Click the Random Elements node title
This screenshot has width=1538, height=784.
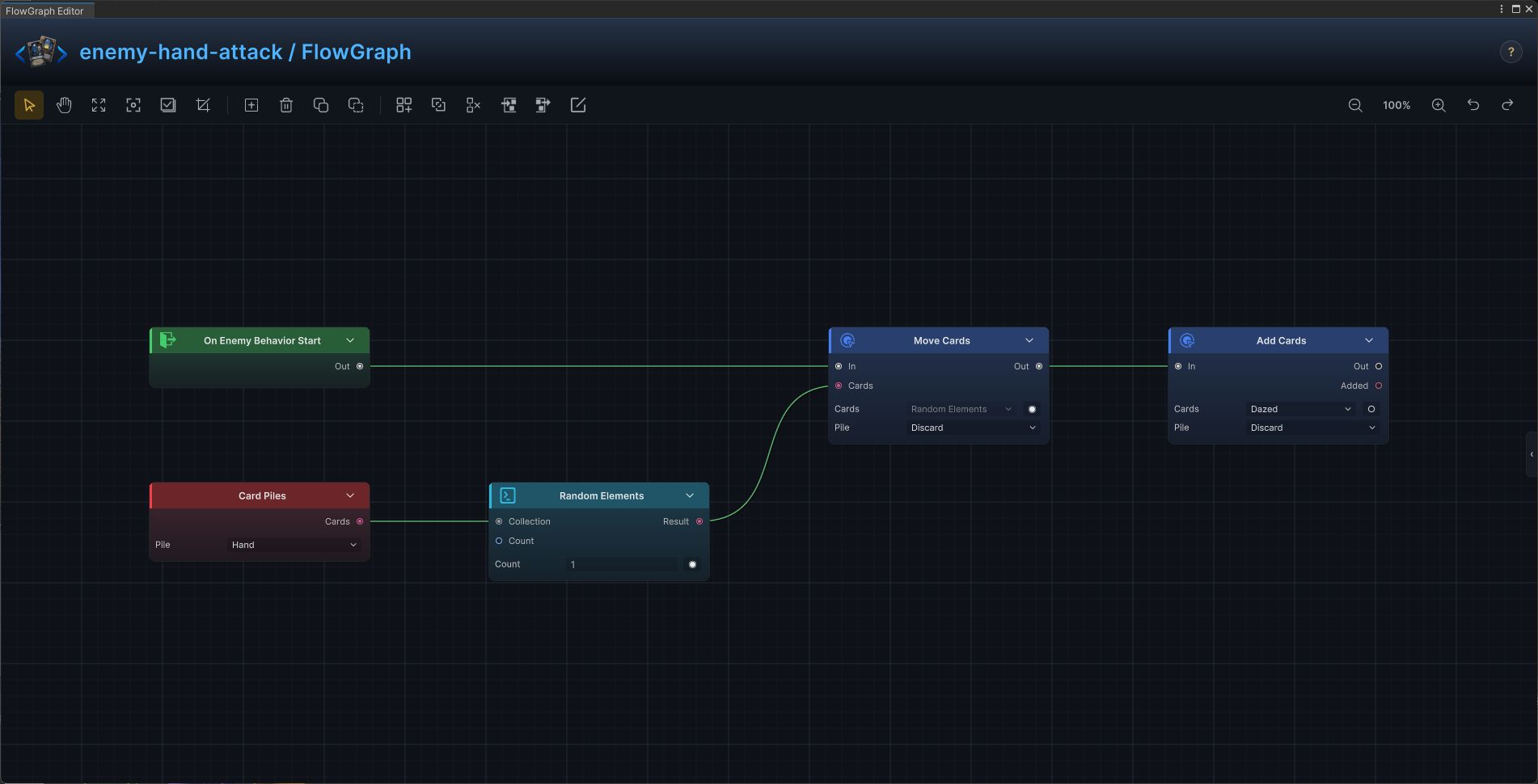(602, 495)
